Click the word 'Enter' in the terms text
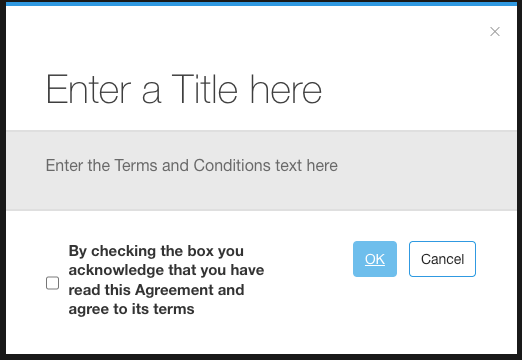This screenshot has height=360, width=522. pyautogui.click(x=64, y=165)
